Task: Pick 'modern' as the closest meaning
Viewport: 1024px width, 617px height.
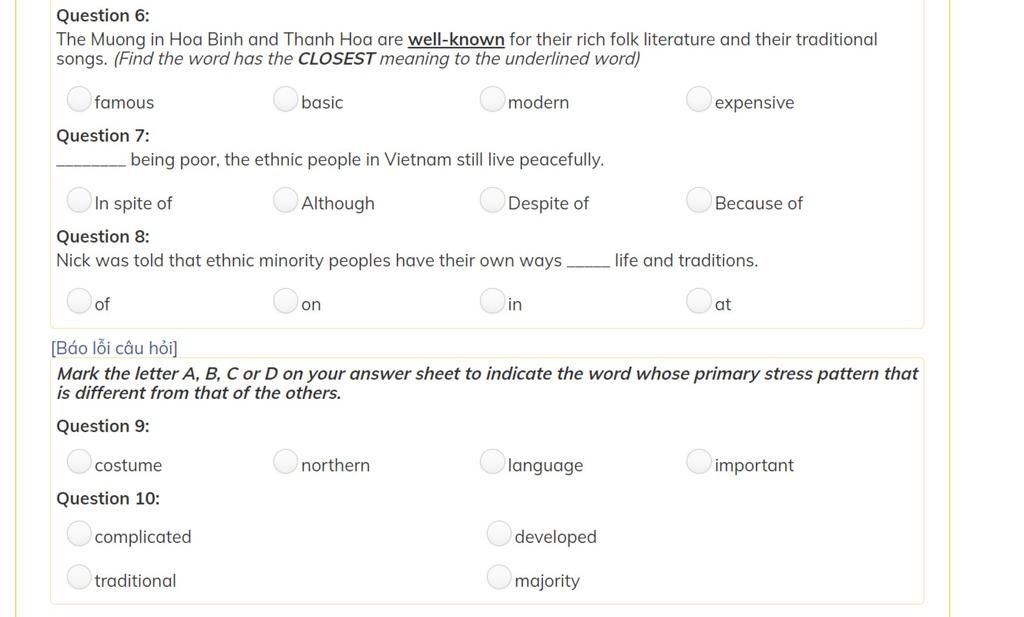Action: tap(492, 99)
